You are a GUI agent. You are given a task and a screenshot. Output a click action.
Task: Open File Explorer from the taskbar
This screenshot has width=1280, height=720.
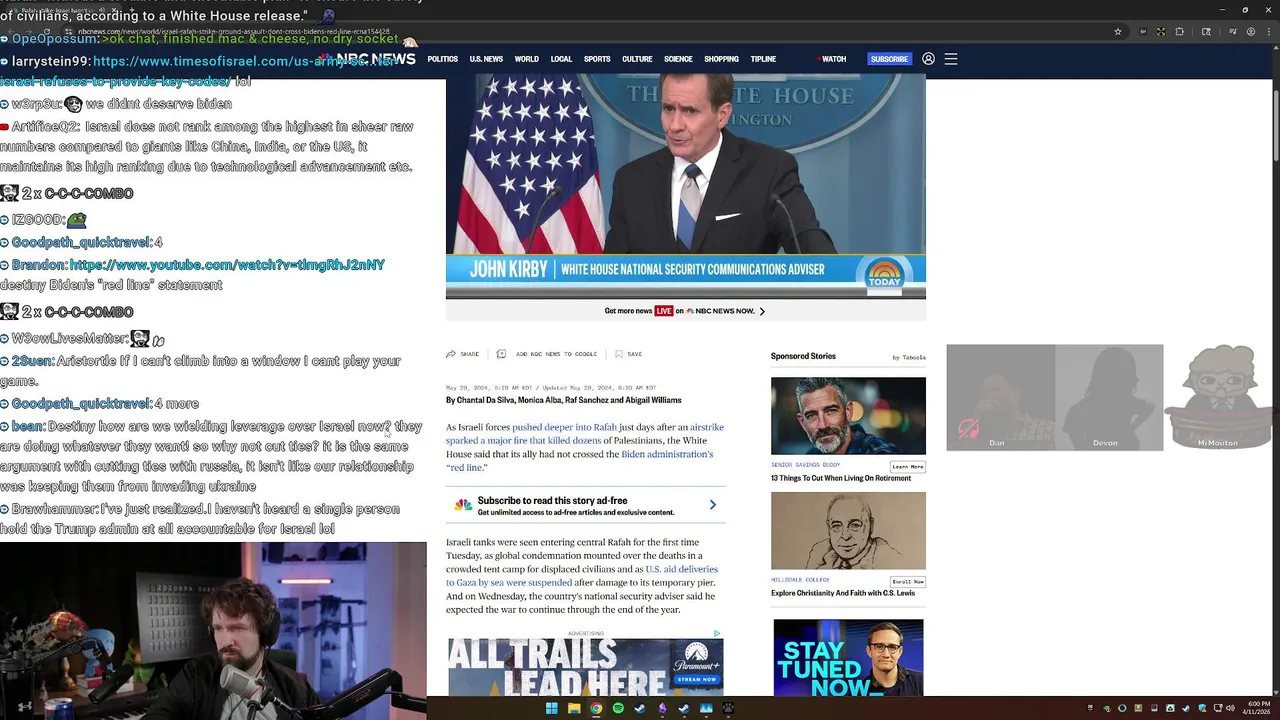pyautogui.click(x=574, y=709)
